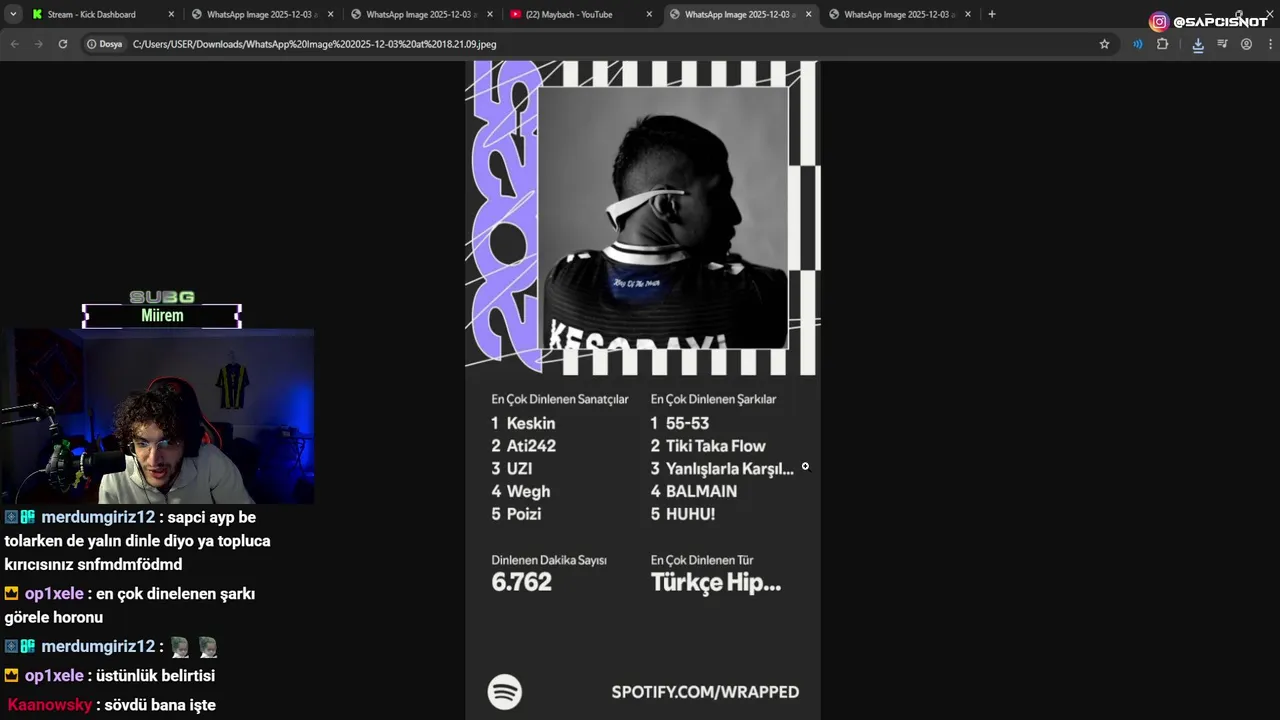Image resolution: width=1280 pixels, height=720 pixels.
Task: Close the Kick Dashboard tab
Action: (x=171, y=14)
